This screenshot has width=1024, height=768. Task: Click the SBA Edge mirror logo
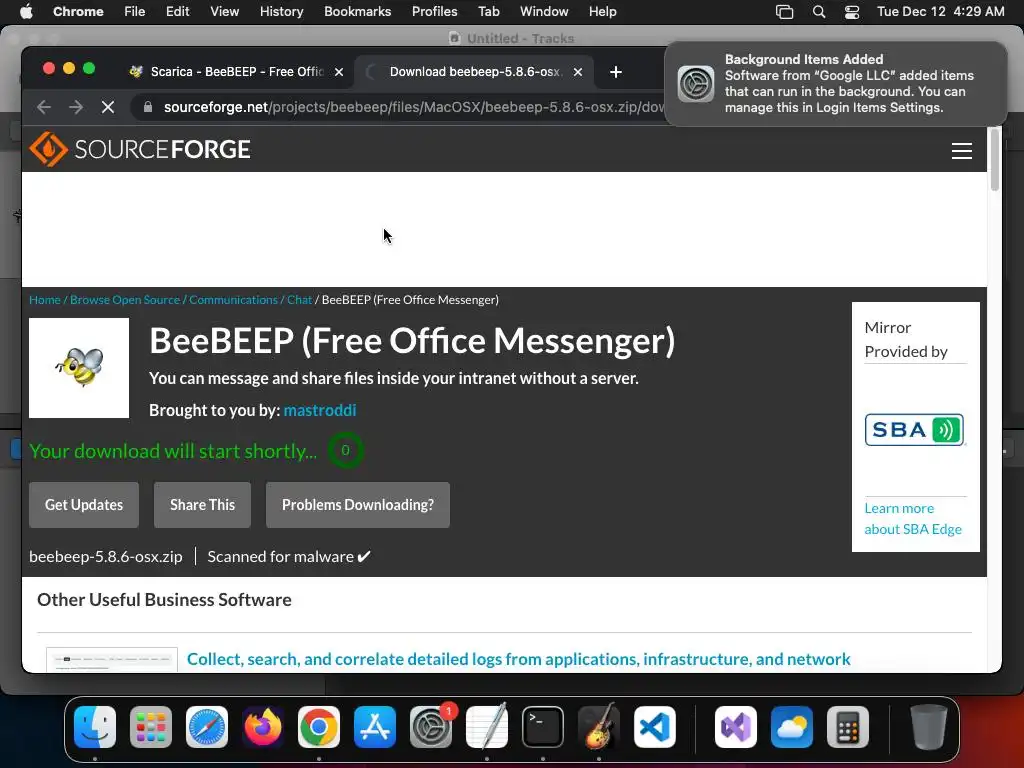[x=914, y=430]
